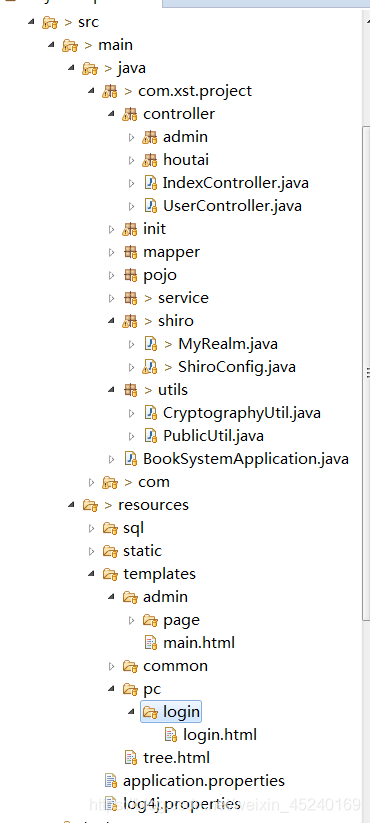Click the static folder icon

[110, 551]
